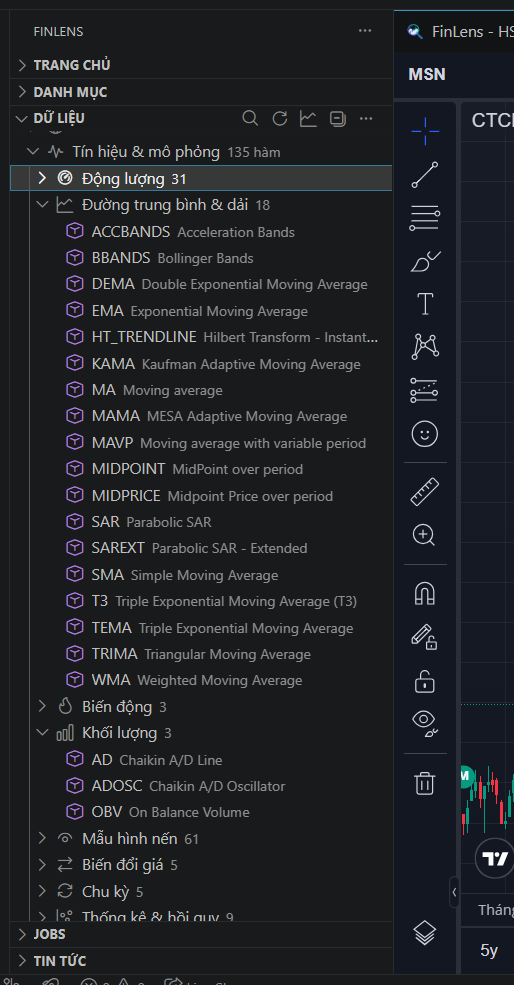Select SAR Parabolic SAR item
The width and height of the screenshot is (514, 985).
click(201, 522)
